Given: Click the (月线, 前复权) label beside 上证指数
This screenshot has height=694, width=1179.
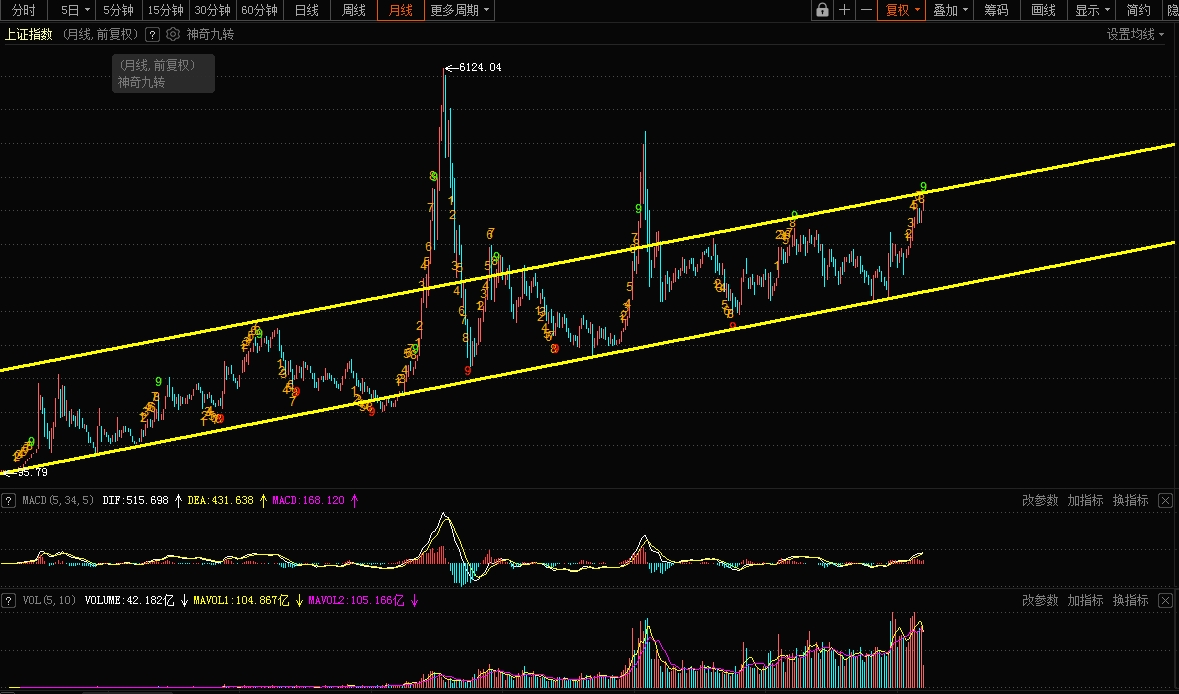Looking at the screenshot, I should pos(99,34).
